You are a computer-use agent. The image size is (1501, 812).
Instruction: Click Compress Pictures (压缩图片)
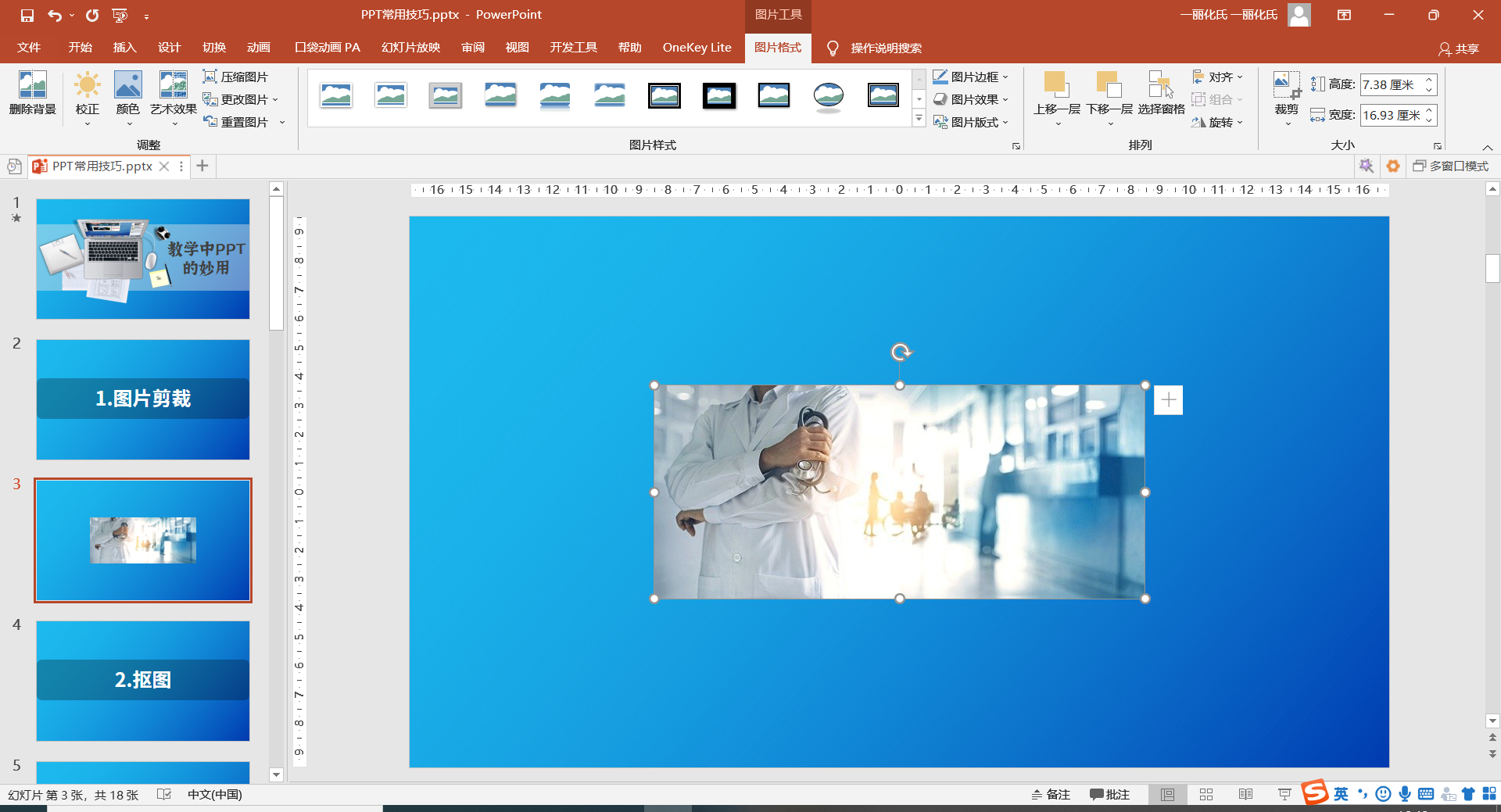point(235,77)
